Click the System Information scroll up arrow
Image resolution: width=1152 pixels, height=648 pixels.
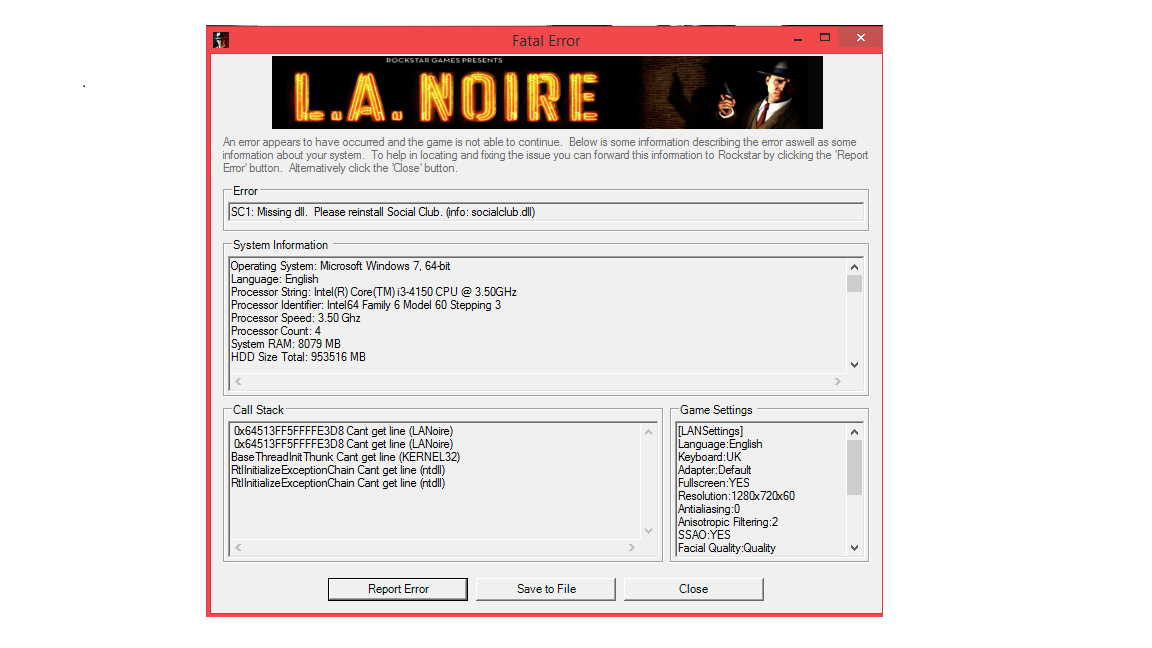(x=854, y=267)
